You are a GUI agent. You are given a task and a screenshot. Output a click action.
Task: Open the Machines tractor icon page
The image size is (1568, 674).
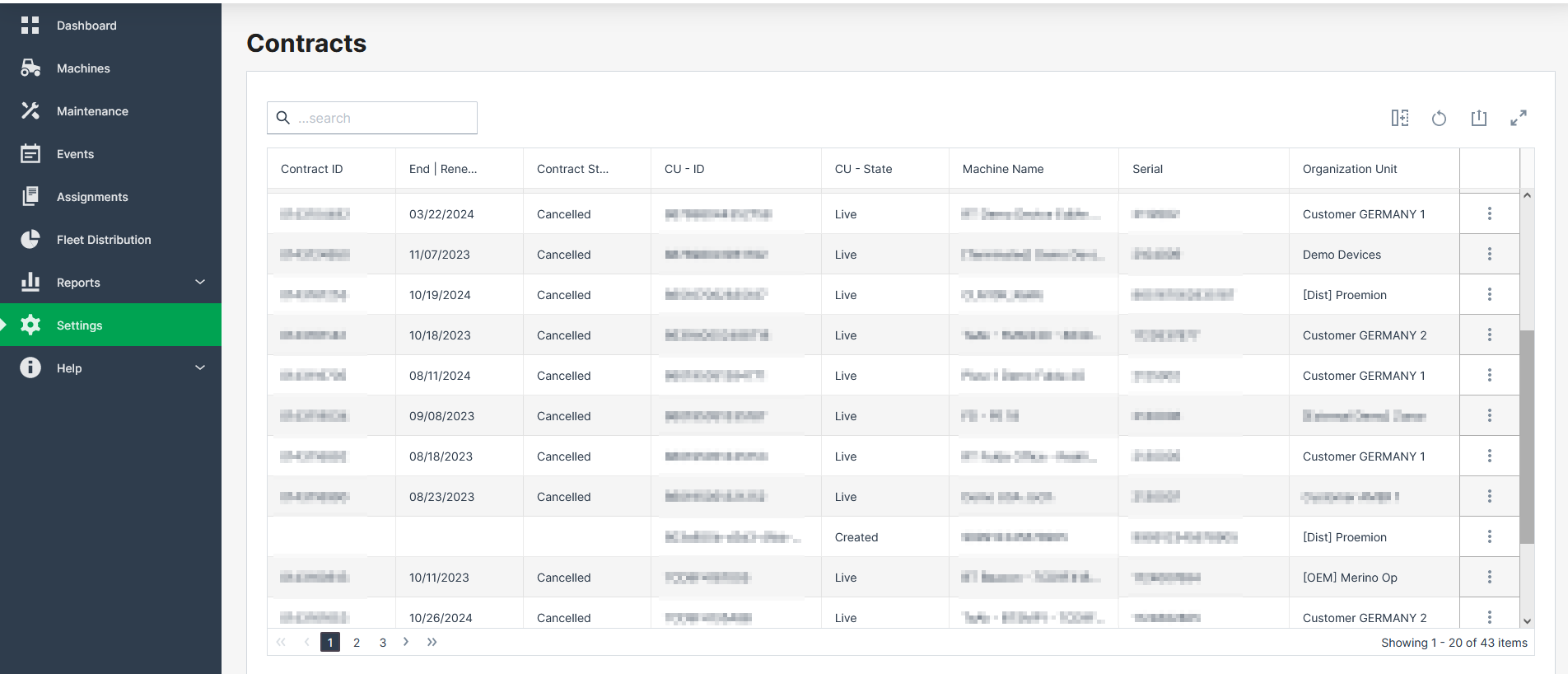[30, 68]
